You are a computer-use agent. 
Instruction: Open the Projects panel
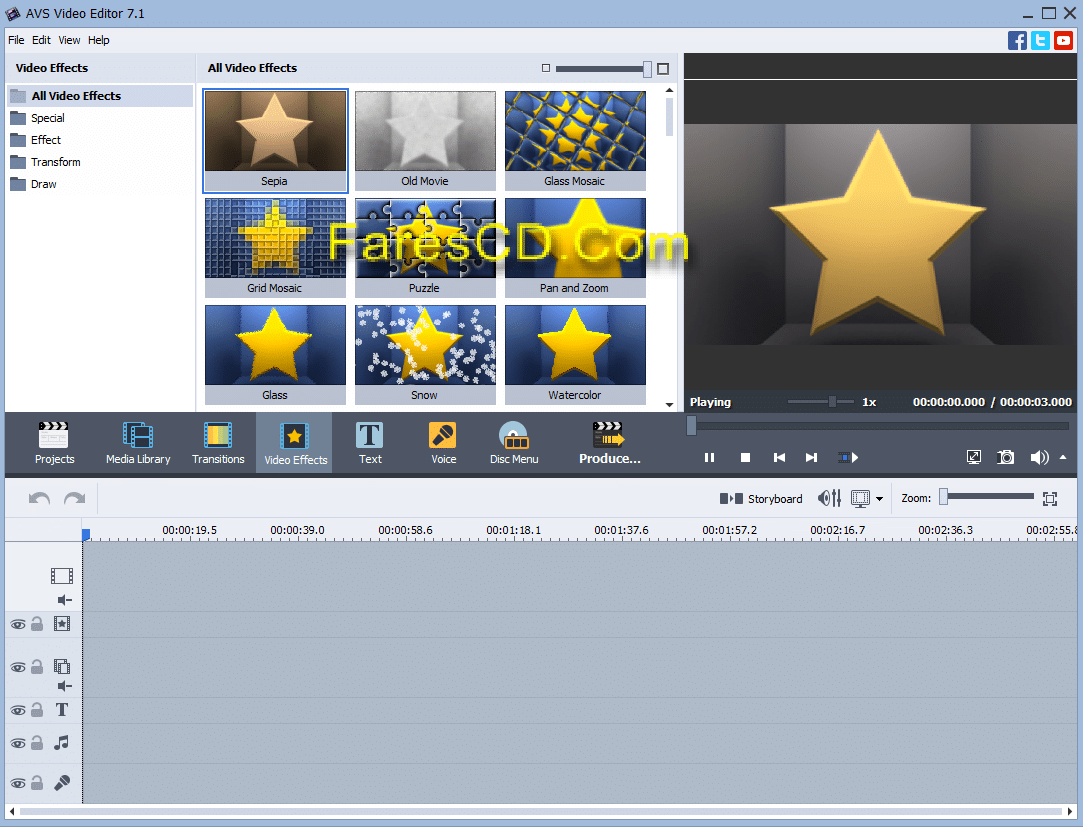point(54,443)
